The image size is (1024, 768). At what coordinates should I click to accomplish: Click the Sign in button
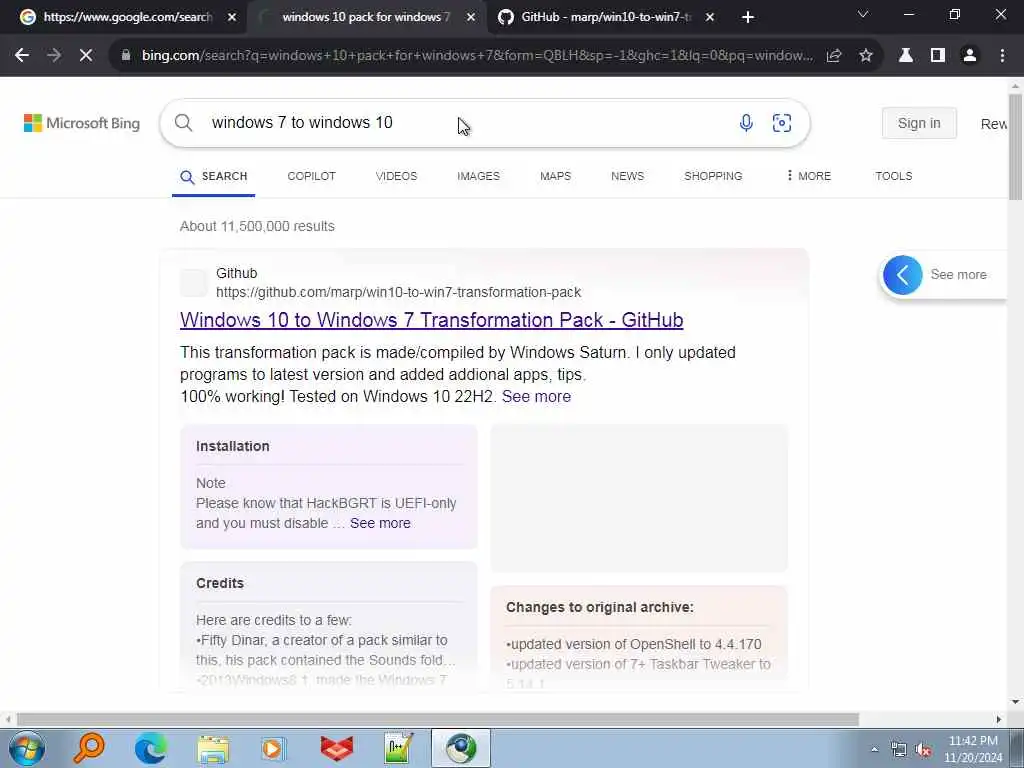pos(919,123)
